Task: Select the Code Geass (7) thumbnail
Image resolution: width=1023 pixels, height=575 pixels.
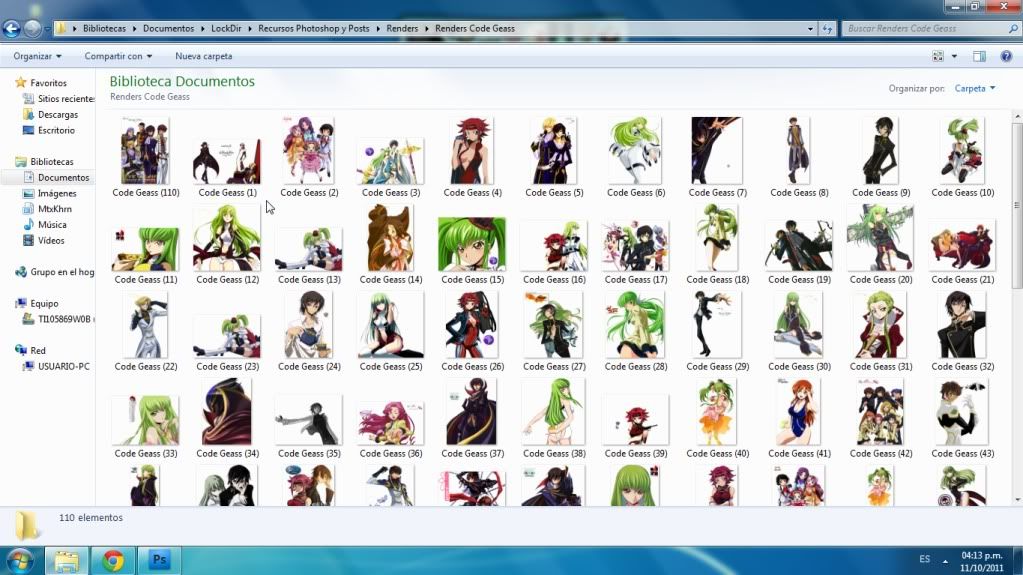Action: point(717,151)
